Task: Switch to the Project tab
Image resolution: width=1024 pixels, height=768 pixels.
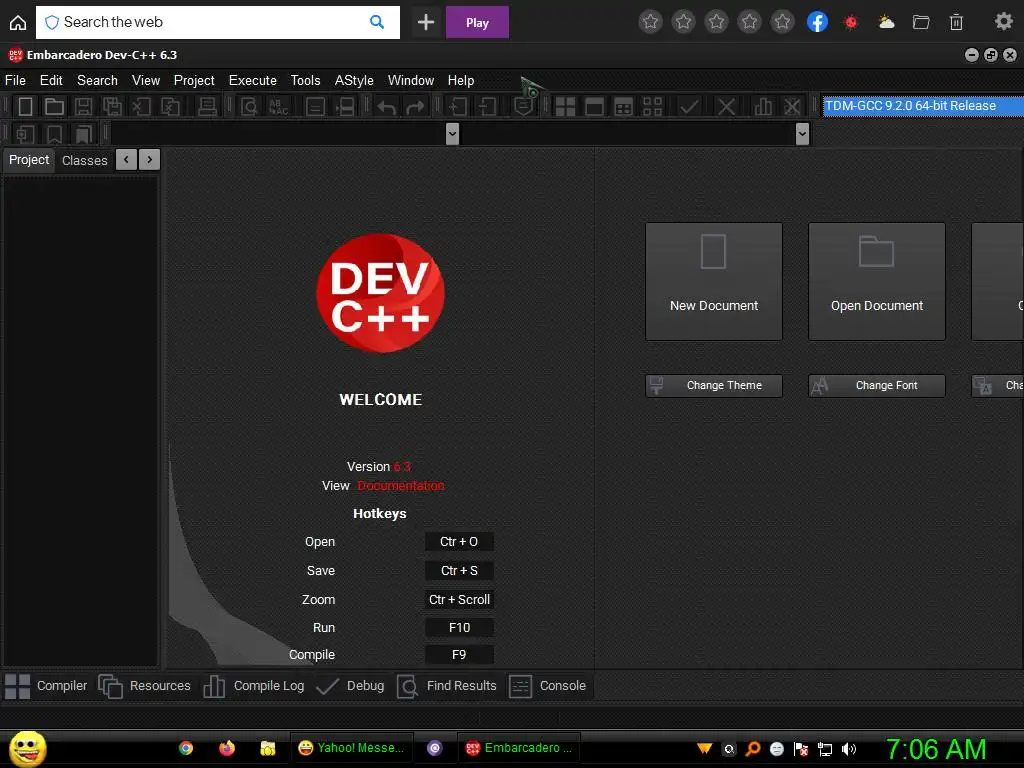Action: click(29, 160)
